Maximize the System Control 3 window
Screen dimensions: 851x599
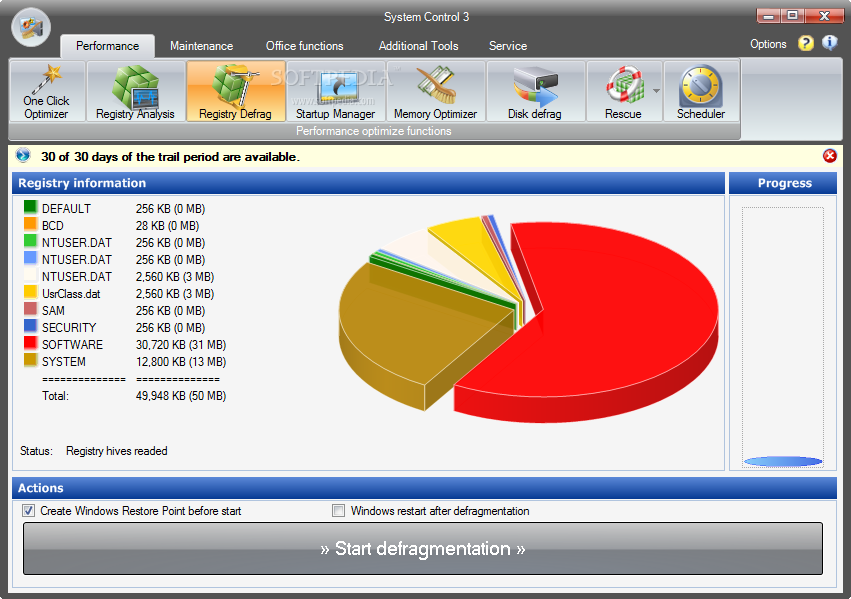pos(792,16)
